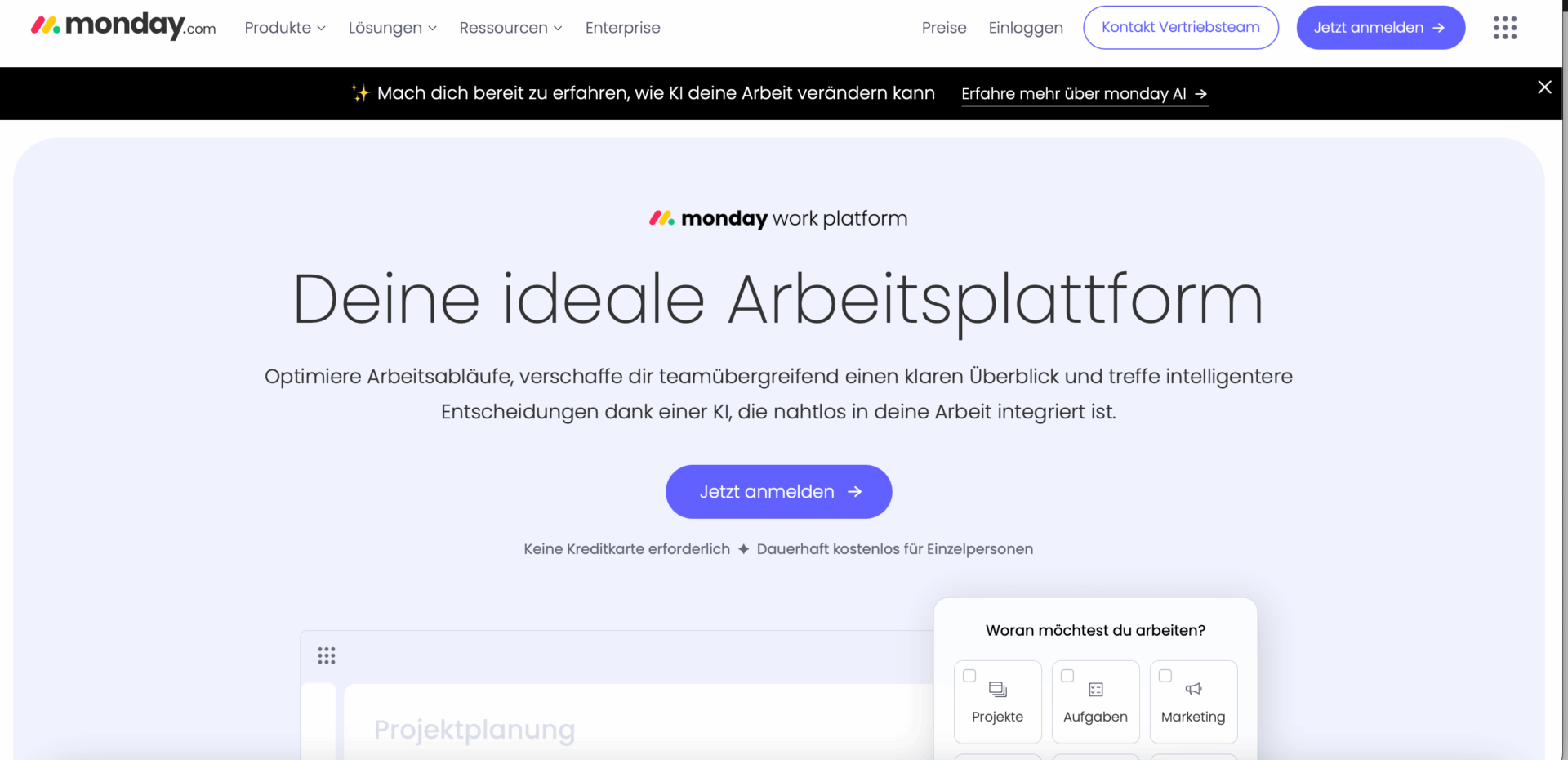
Task: Check the Projekte checkbox
Action: click(969, 676)
